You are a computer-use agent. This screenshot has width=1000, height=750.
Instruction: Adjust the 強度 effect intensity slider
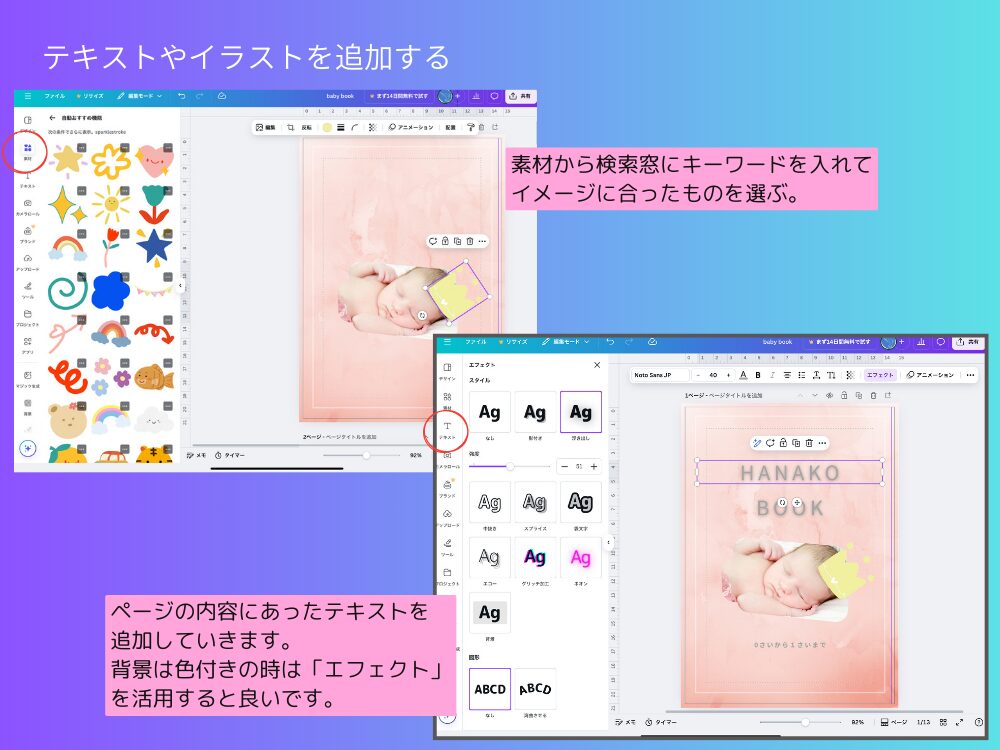[x=510, y=466]
